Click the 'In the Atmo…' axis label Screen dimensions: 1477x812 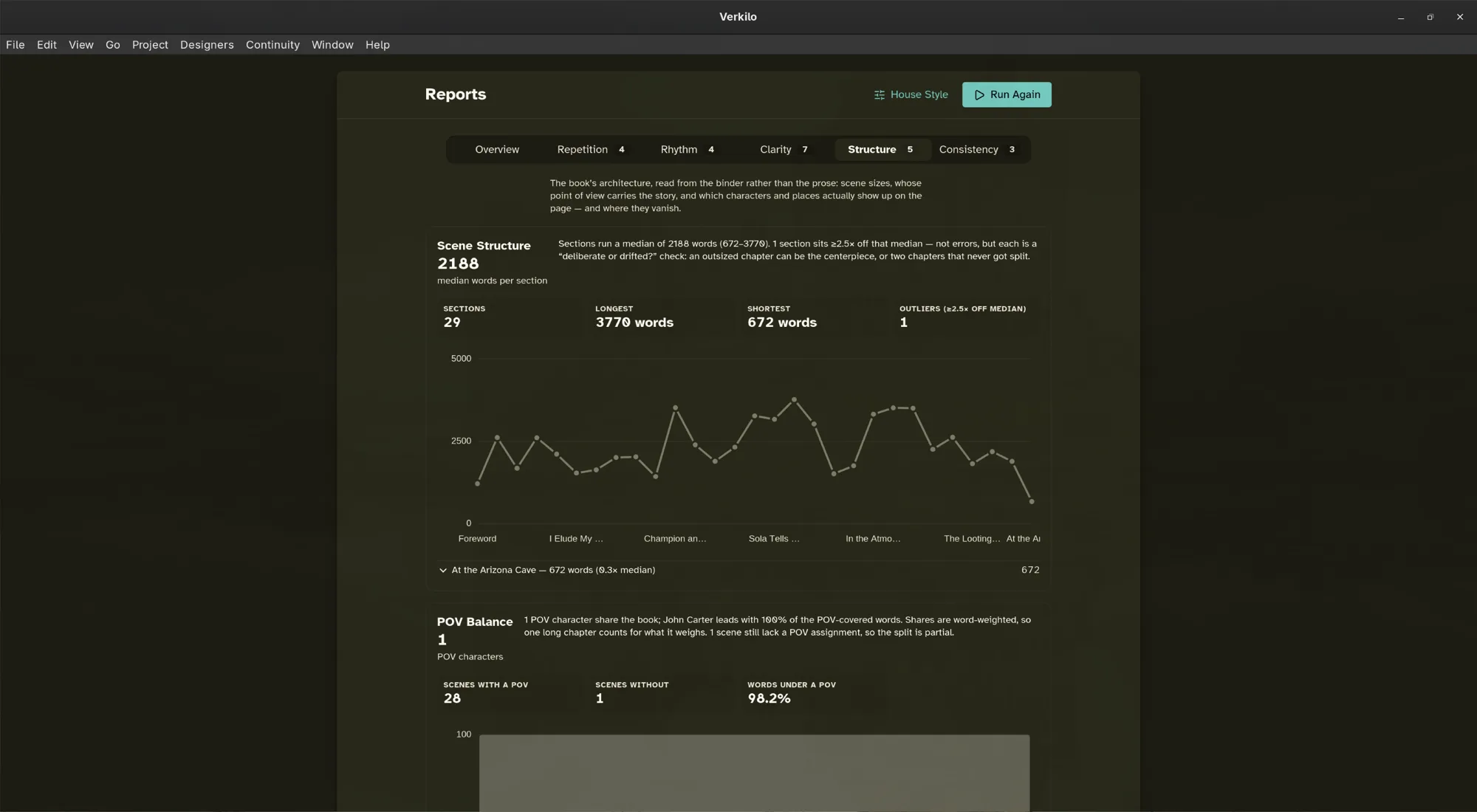coord(873,539)
